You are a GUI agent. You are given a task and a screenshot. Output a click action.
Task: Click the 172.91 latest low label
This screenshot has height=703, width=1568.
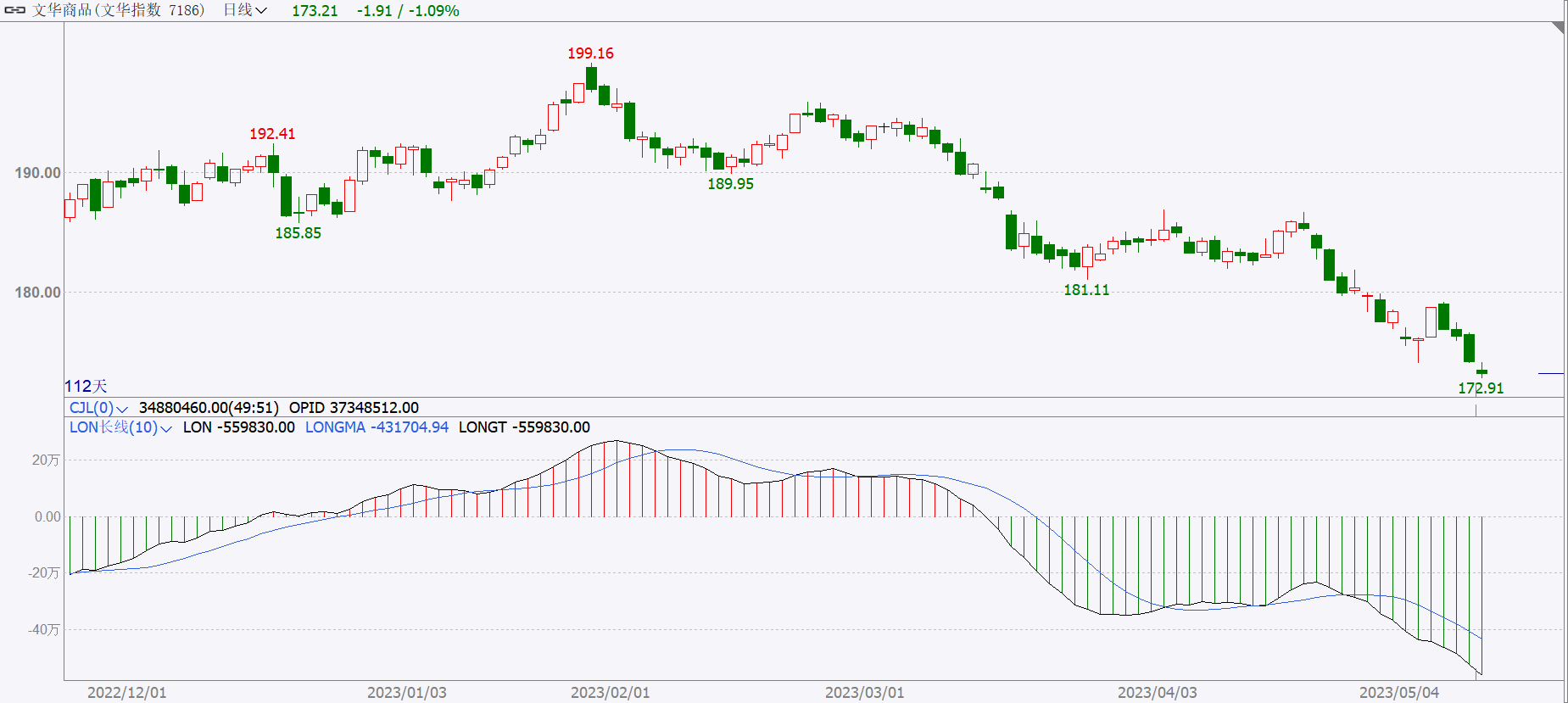1481,388
